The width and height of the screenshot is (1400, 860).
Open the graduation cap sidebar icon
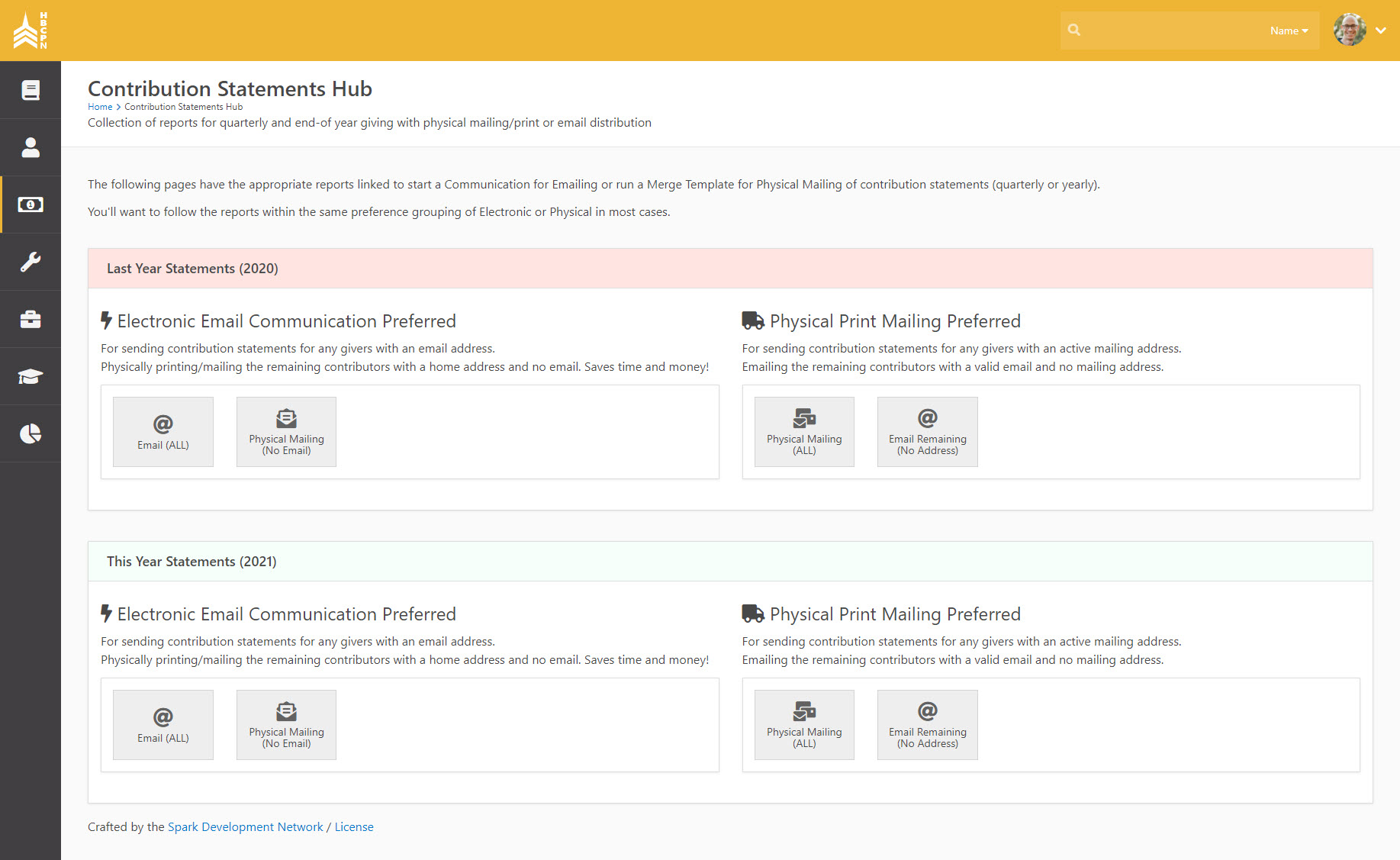tap(31, 376)
